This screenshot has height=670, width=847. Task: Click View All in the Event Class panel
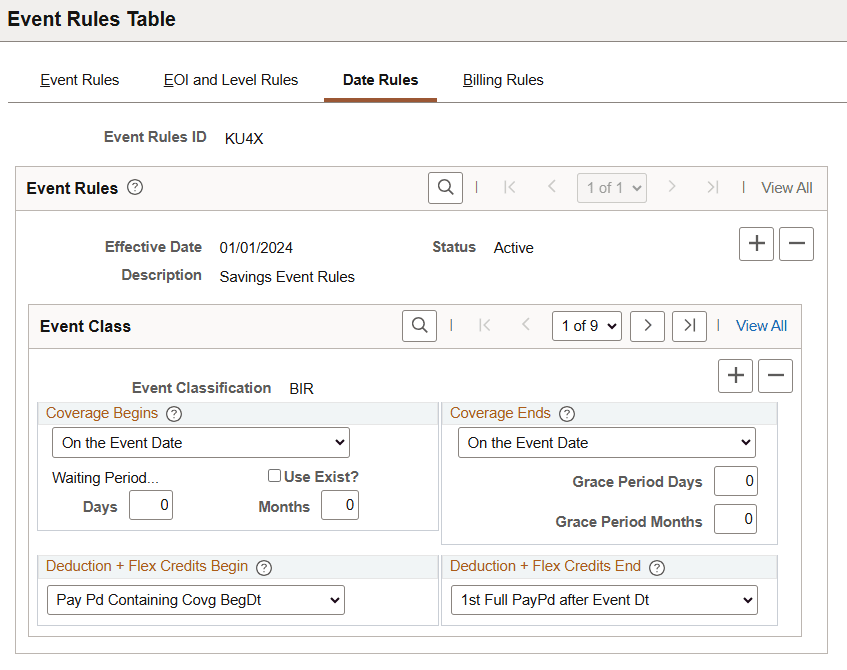pyautogui.click(x=761, y=325)
